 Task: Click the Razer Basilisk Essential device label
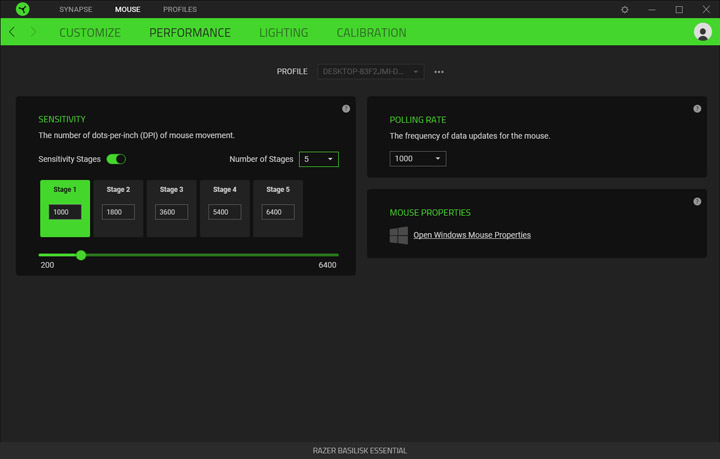(x=360, y=451)
